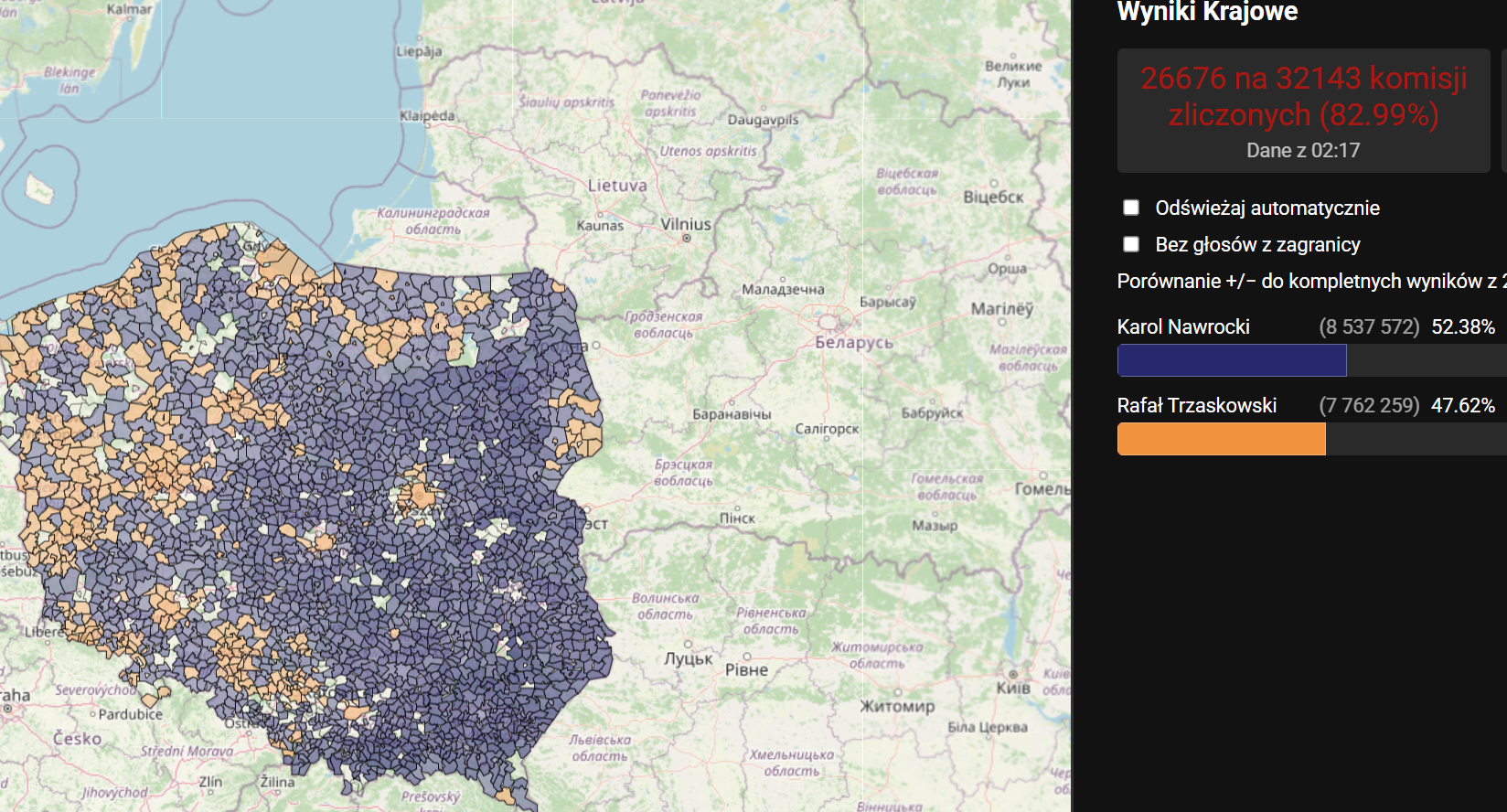Click the Гомель city marker on map
Image resolution: width=1507 pixels, height=812 pixels.
pos(1043,475)
